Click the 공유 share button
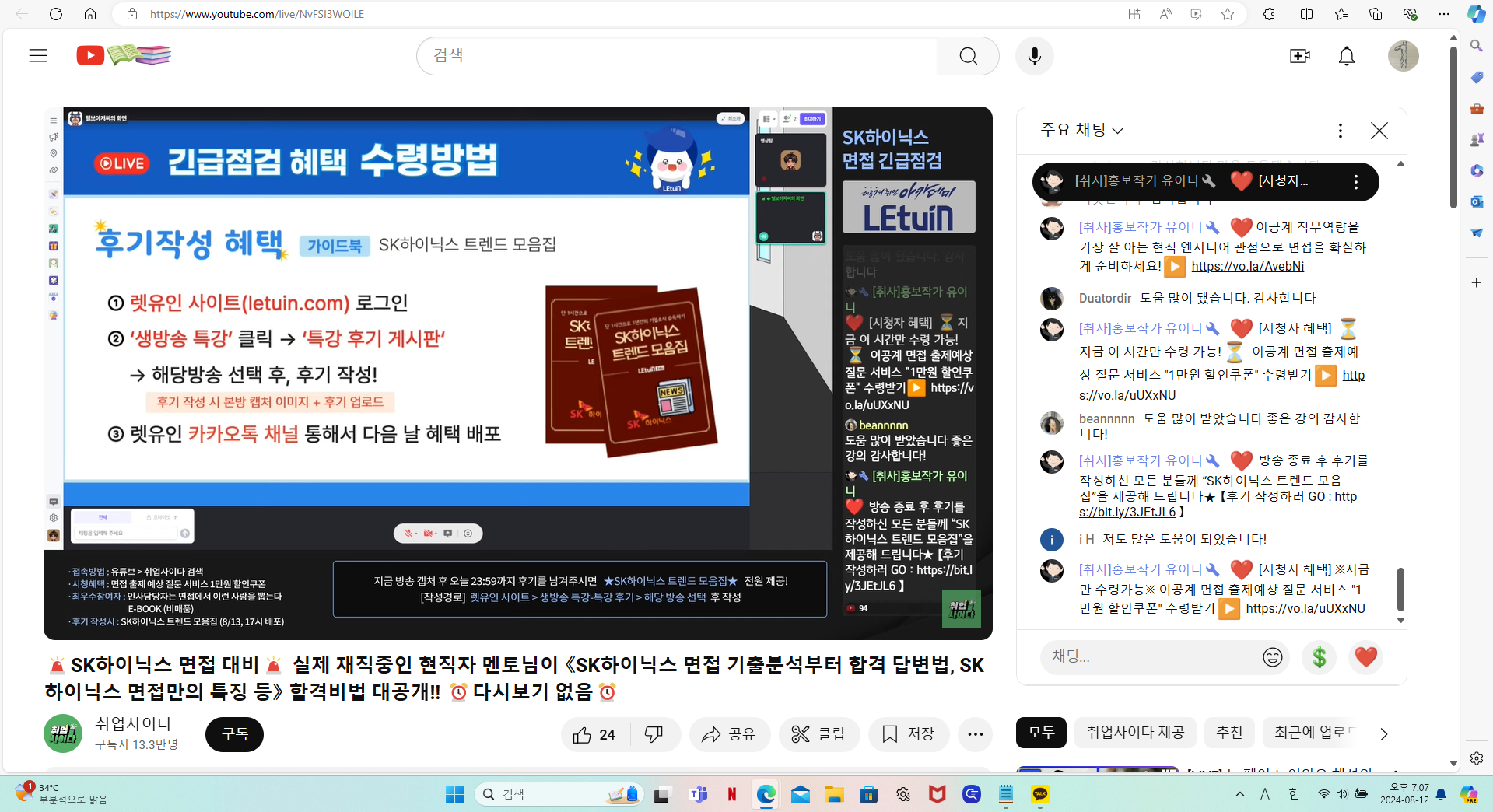The height and width of the screenshot is (812, 1493). tap(729, 734)
